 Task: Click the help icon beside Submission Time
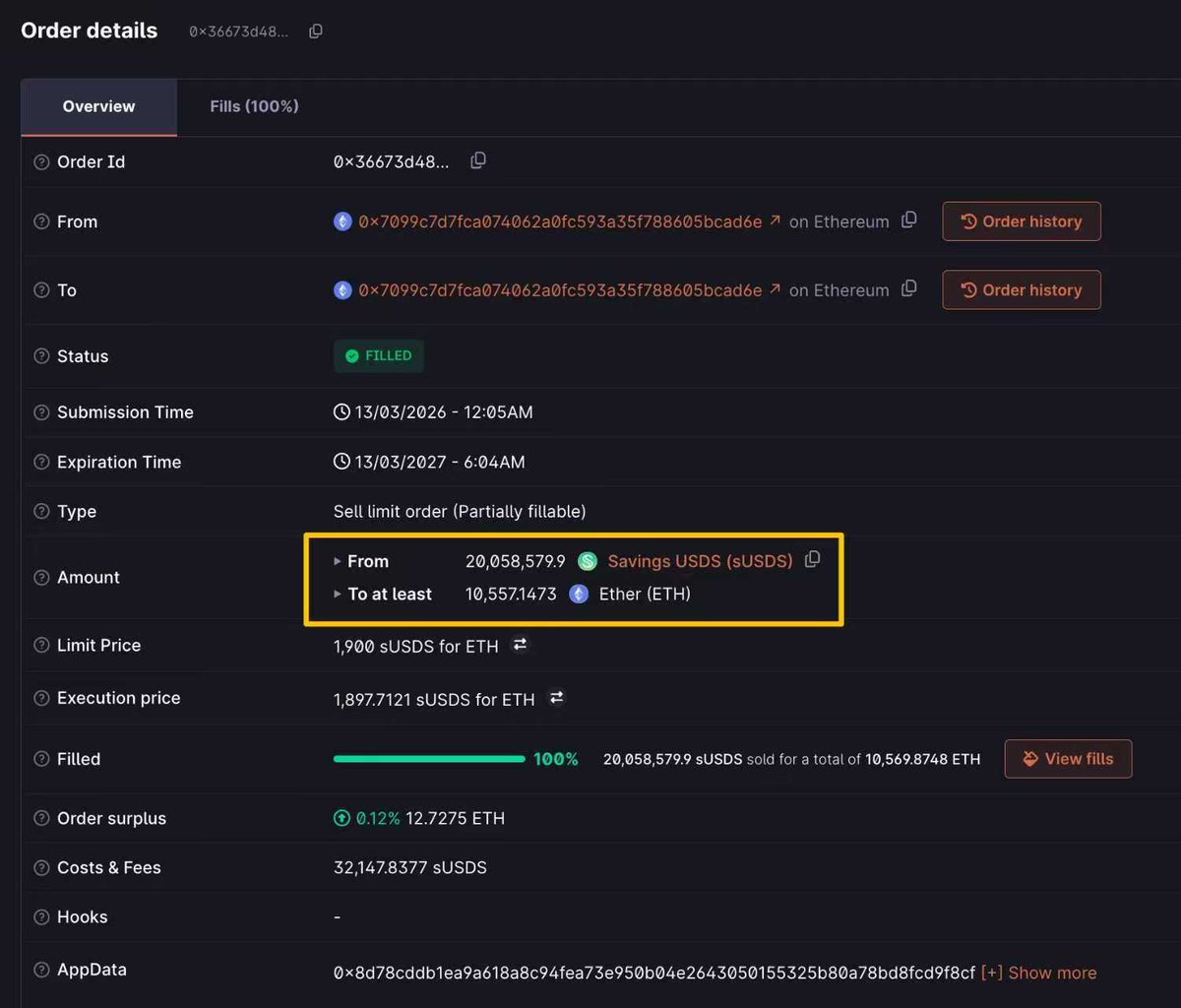click(41, 412)
